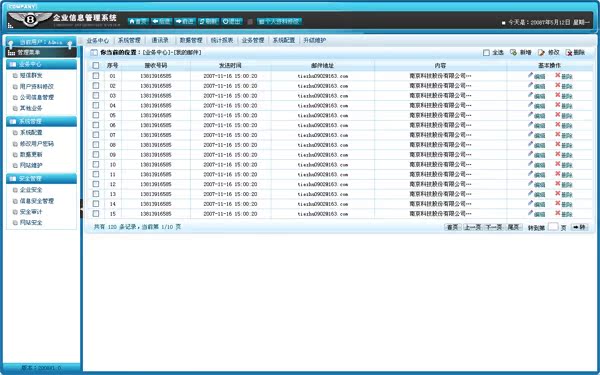600x375 pixels.
Task: Open the 业务中心 top tab
Action: tap(98, 40)
